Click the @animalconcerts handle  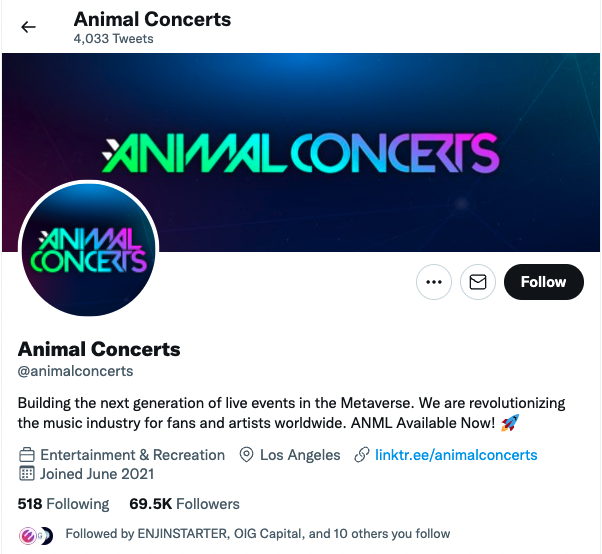coord(75,371)
